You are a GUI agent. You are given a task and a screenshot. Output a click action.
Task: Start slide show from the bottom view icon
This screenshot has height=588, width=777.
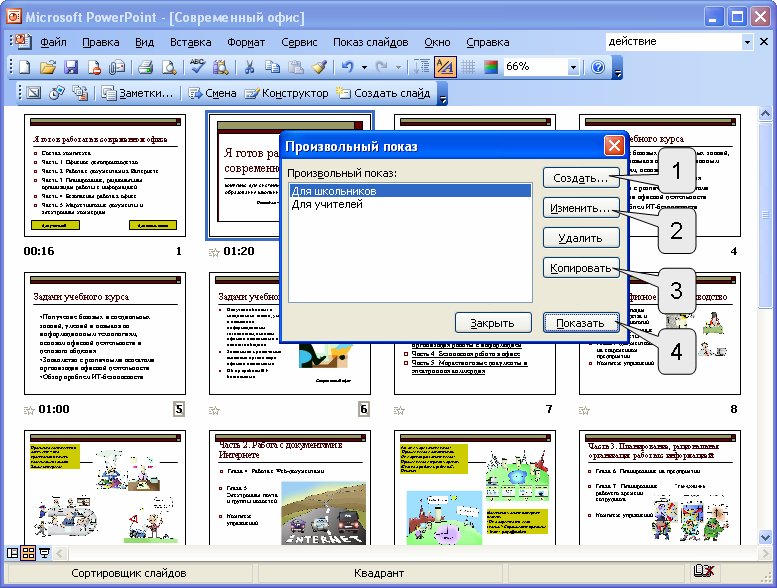click(x=45, y=552)
